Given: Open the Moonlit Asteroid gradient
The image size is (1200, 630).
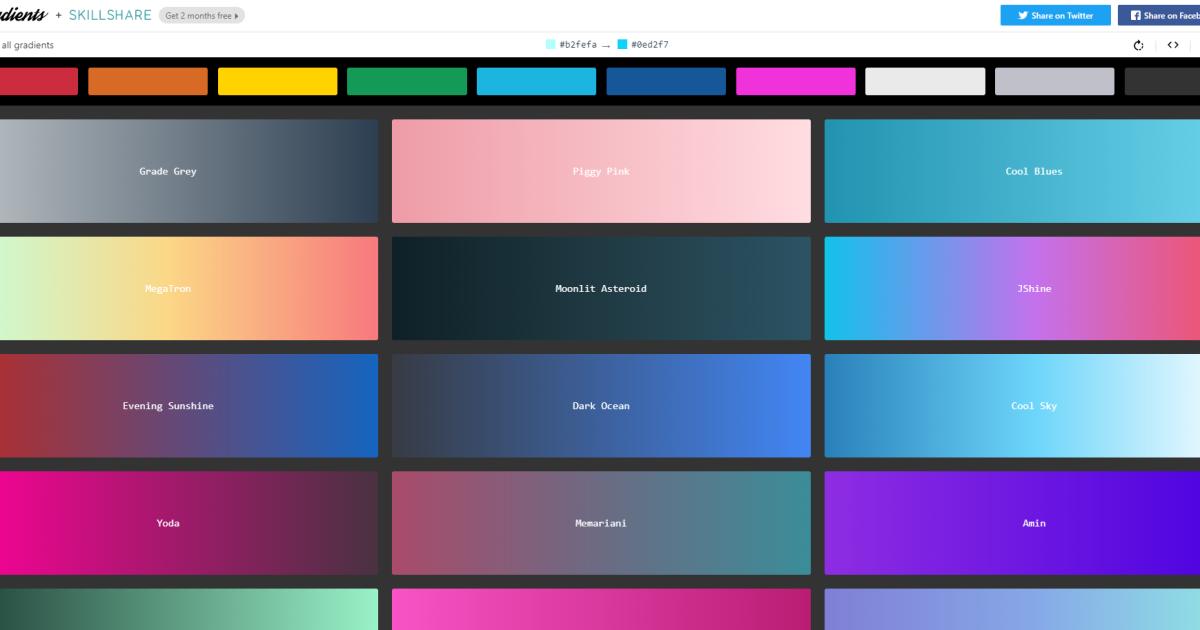Looking at the screenshot, I should (601, 288).
